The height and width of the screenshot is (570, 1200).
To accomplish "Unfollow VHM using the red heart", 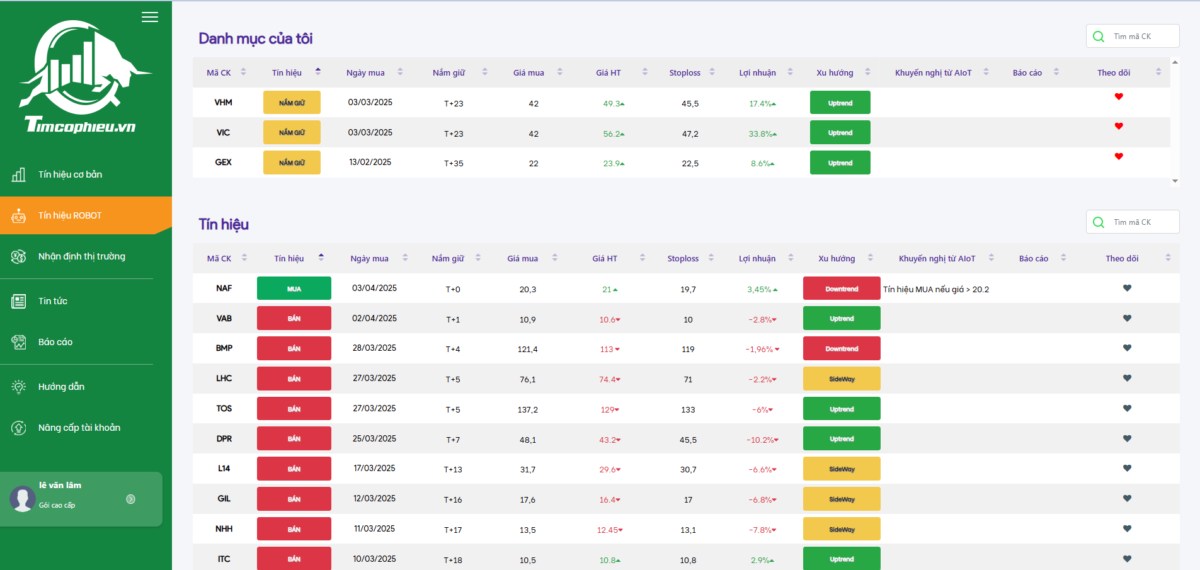I will (x=1119, y=96).
